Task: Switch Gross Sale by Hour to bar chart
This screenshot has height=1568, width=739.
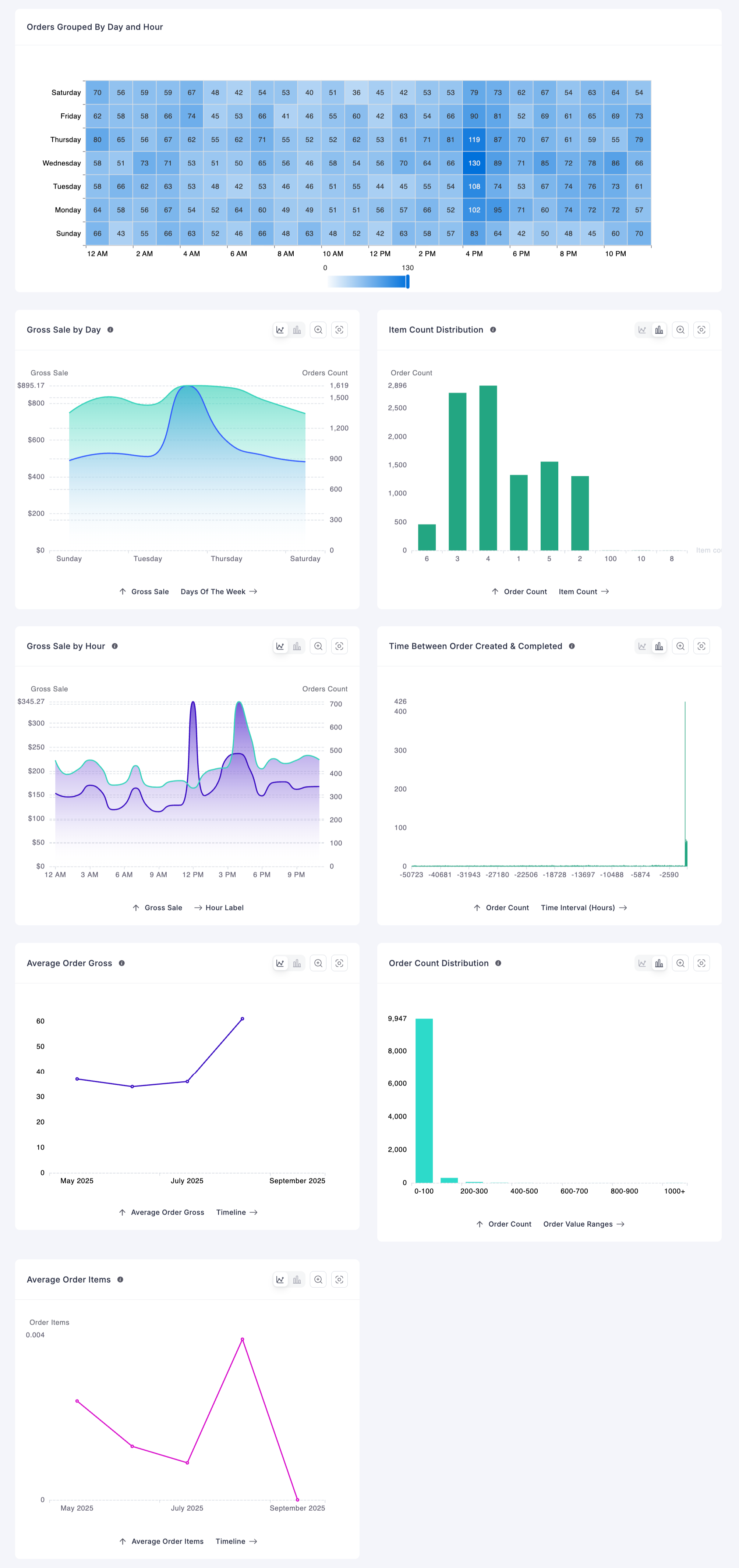Action: (x=297, y=646)
